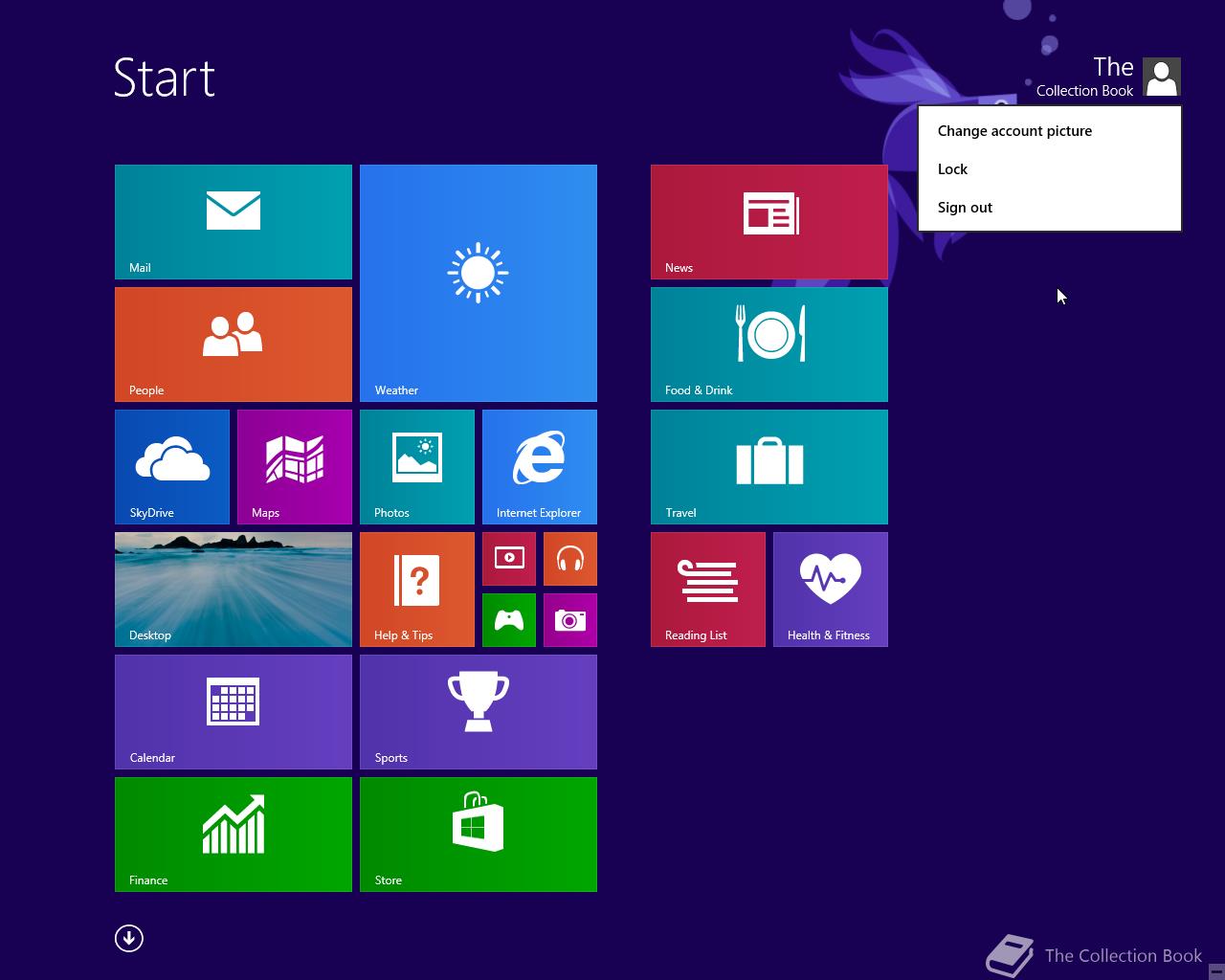1225x980 pixels.
Task: Open the Photos tile
Action: point(417,467)
